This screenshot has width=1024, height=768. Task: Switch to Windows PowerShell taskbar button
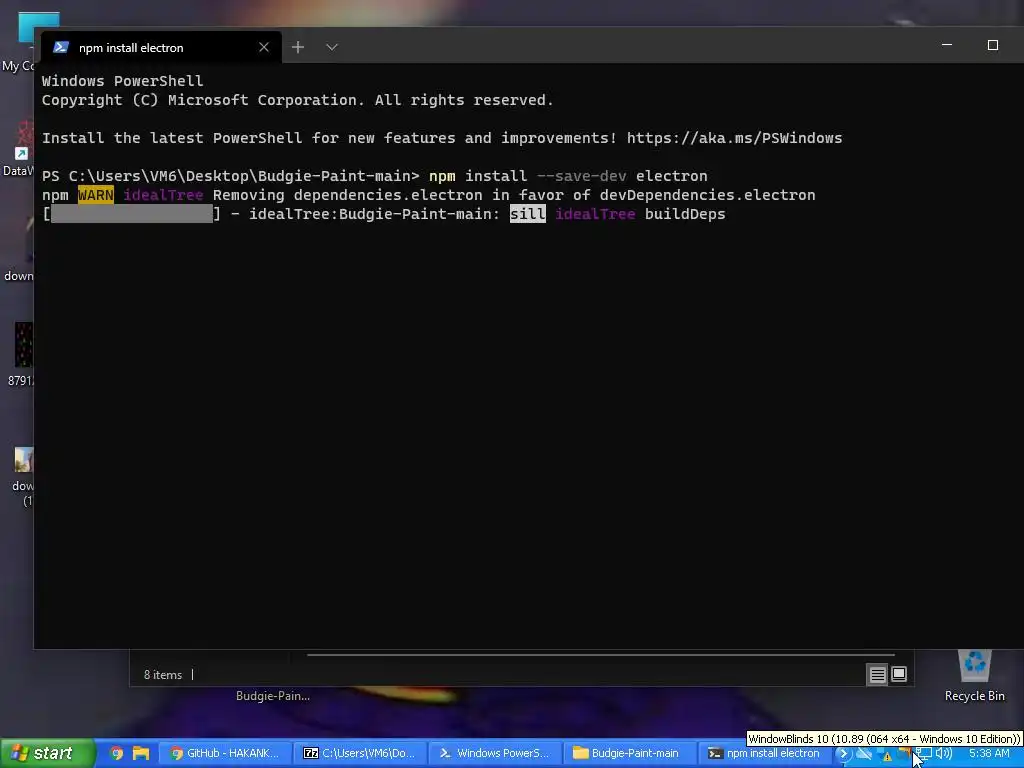click(495, 753)
